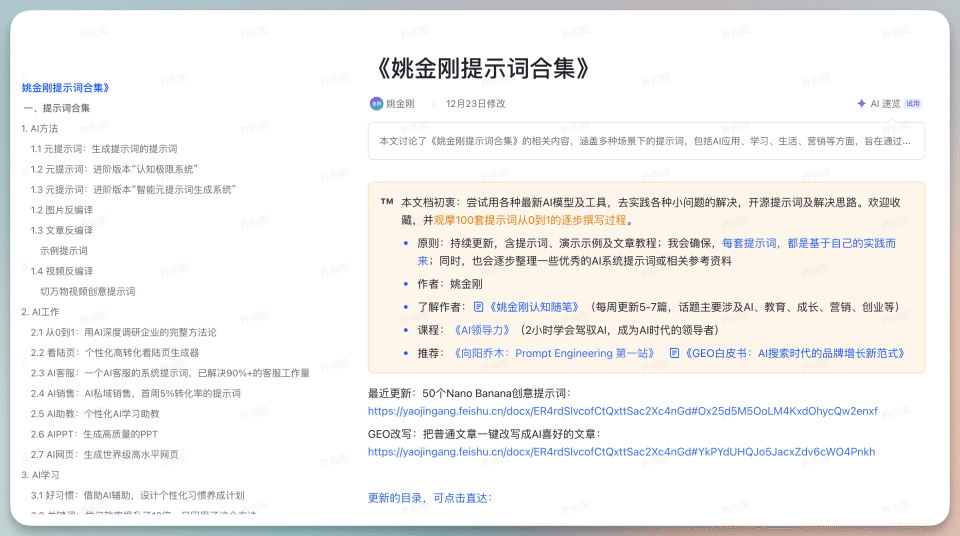Click the document title 《姚金刚提示词合集》
This screenshot has width=960, height=536.
tap(481, 68)
